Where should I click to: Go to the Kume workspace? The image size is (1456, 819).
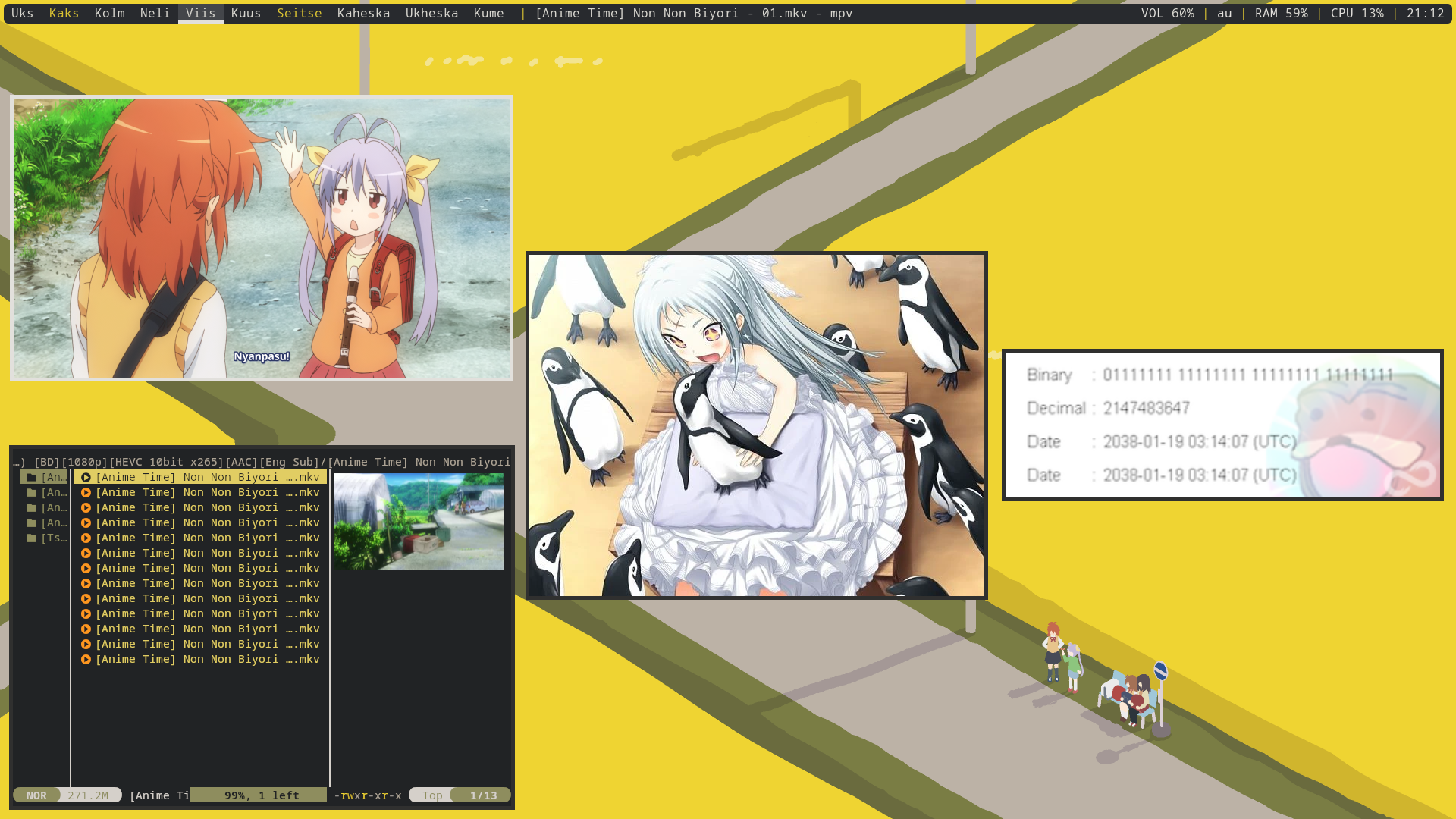coord(488,13)
